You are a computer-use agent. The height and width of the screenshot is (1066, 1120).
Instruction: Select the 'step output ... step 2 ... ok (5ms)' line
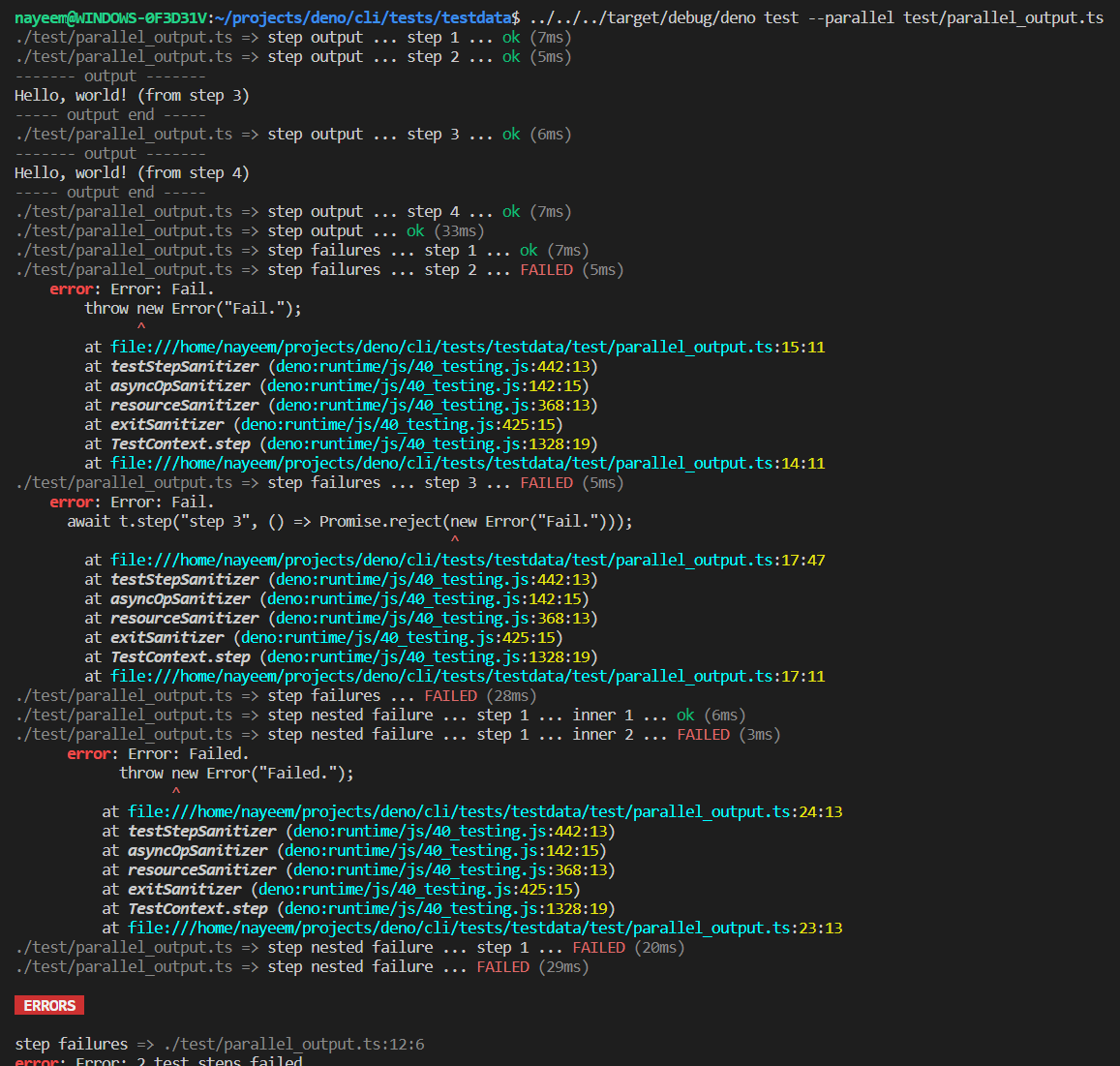click(x=293, y=56)
